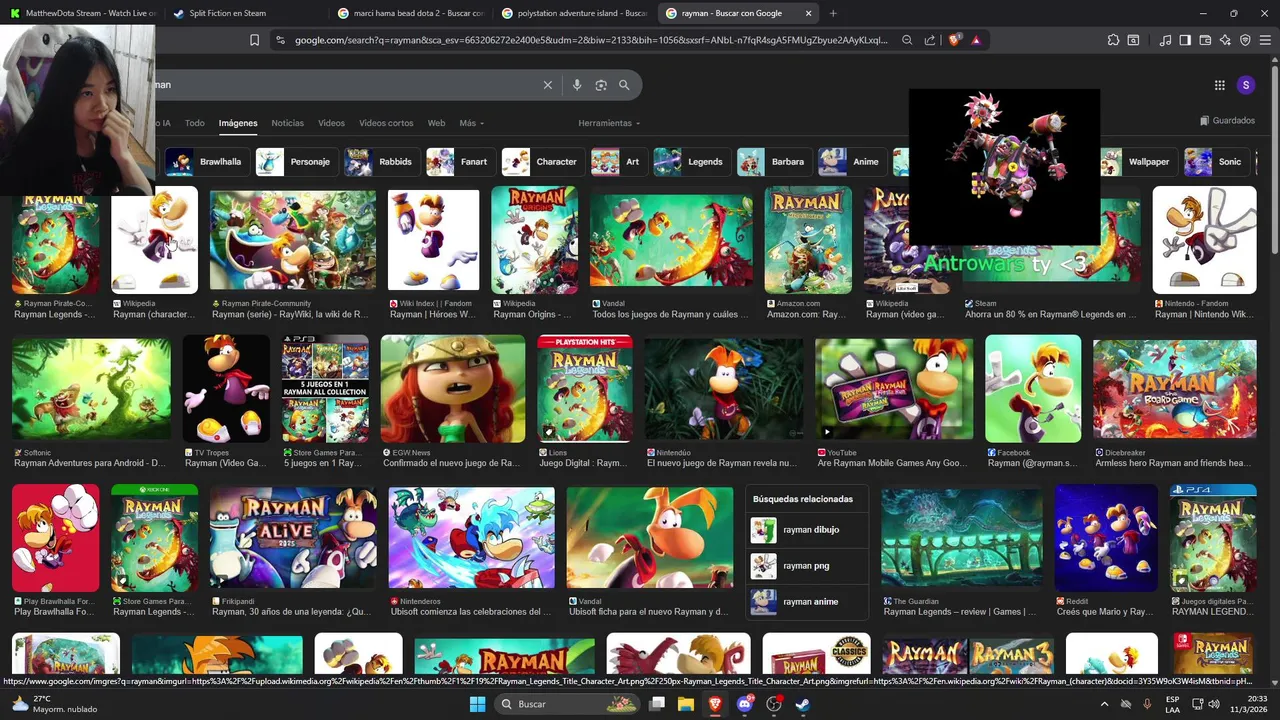Open File Explorer from the taskbar
1280x720 pixels.
point(686,704)
